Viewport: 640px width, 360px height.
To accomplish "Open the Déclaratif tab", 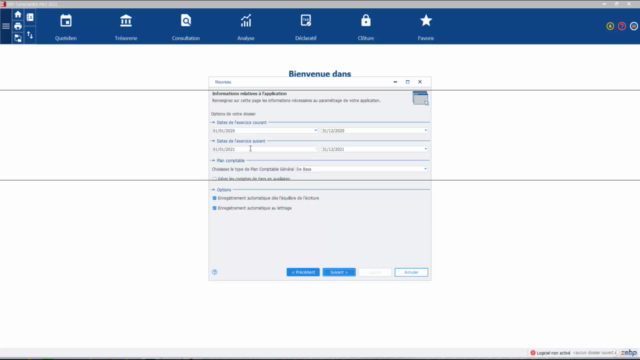I will tap(306, 27).
